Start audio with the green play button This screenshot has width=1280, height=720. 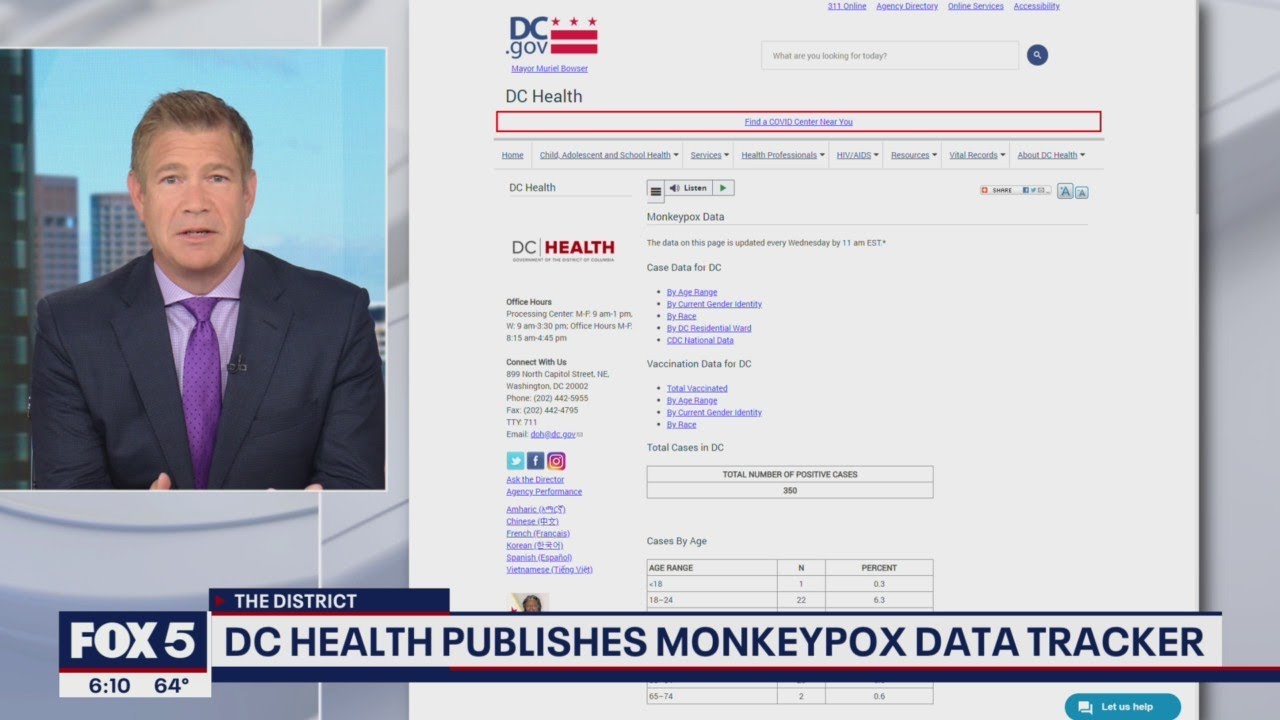[724, 188]
